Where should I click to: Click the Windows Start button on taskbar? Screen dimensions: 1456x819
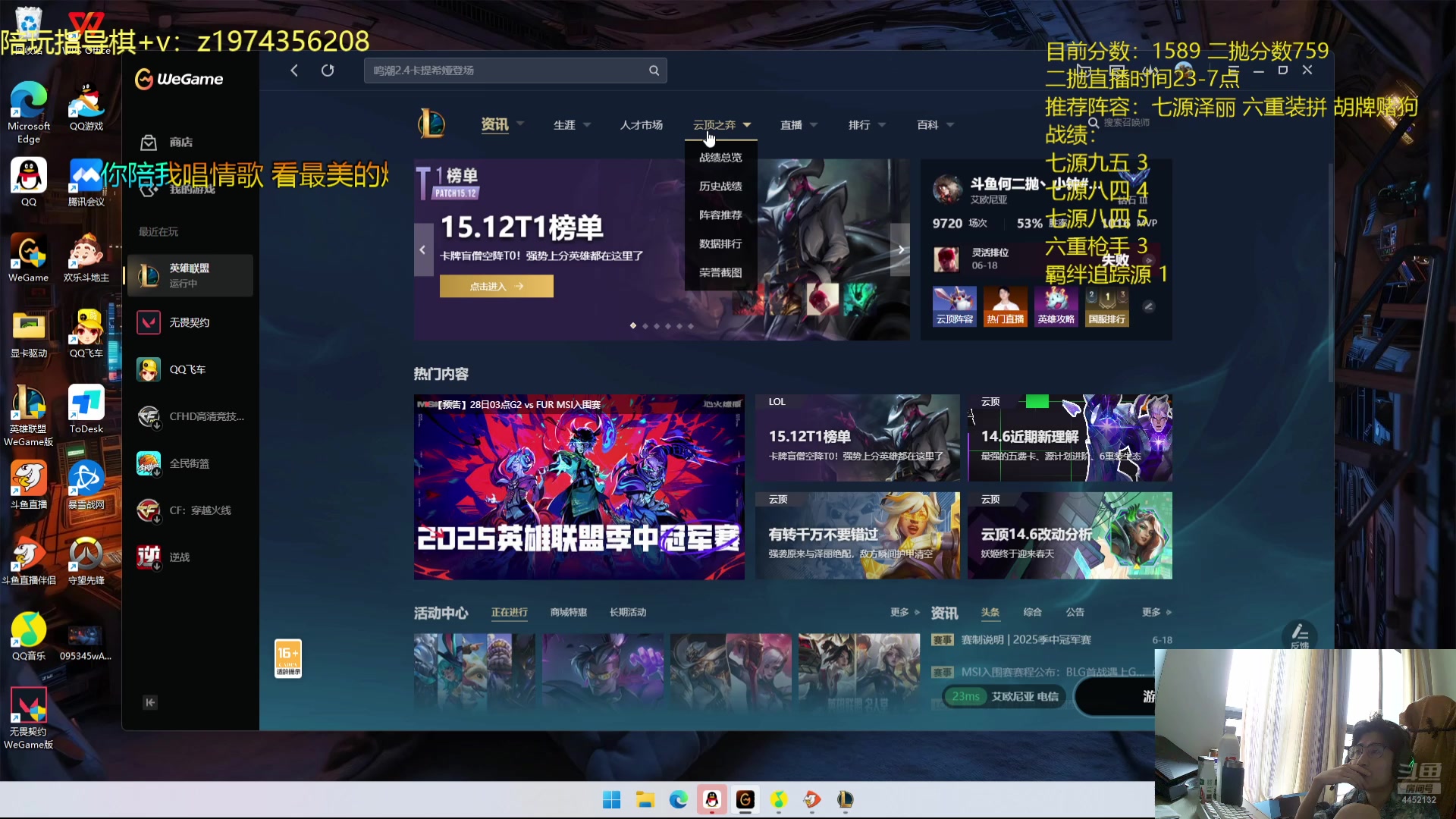pos(611,799)
